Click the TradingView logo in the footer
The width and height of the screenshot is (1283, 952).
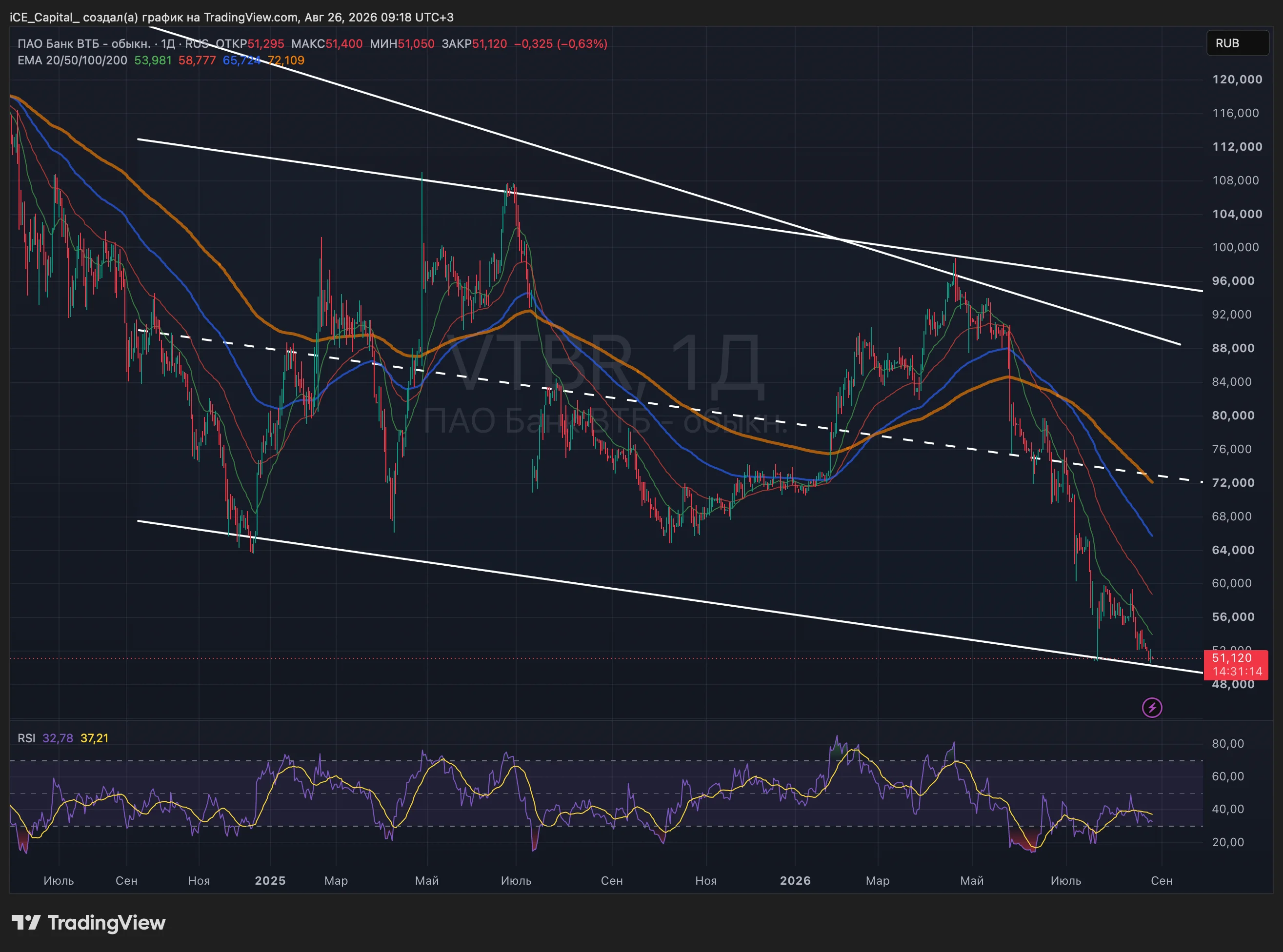(89, 923)
